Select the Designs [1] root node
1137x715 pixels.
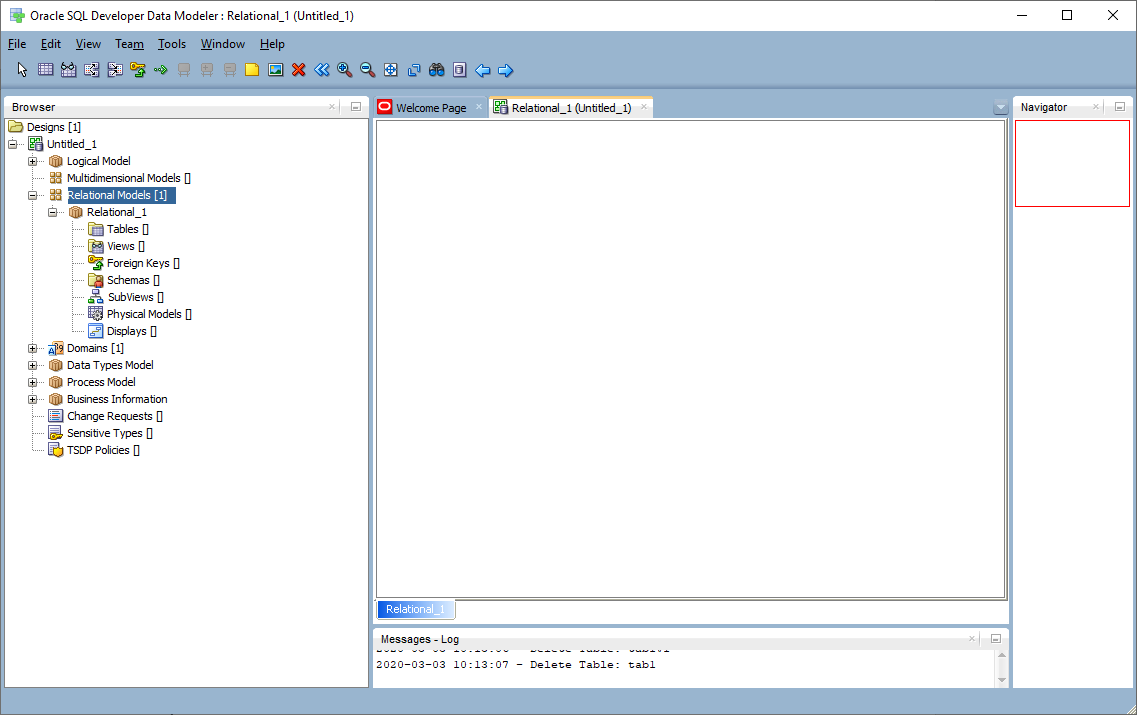click(54, 127)
